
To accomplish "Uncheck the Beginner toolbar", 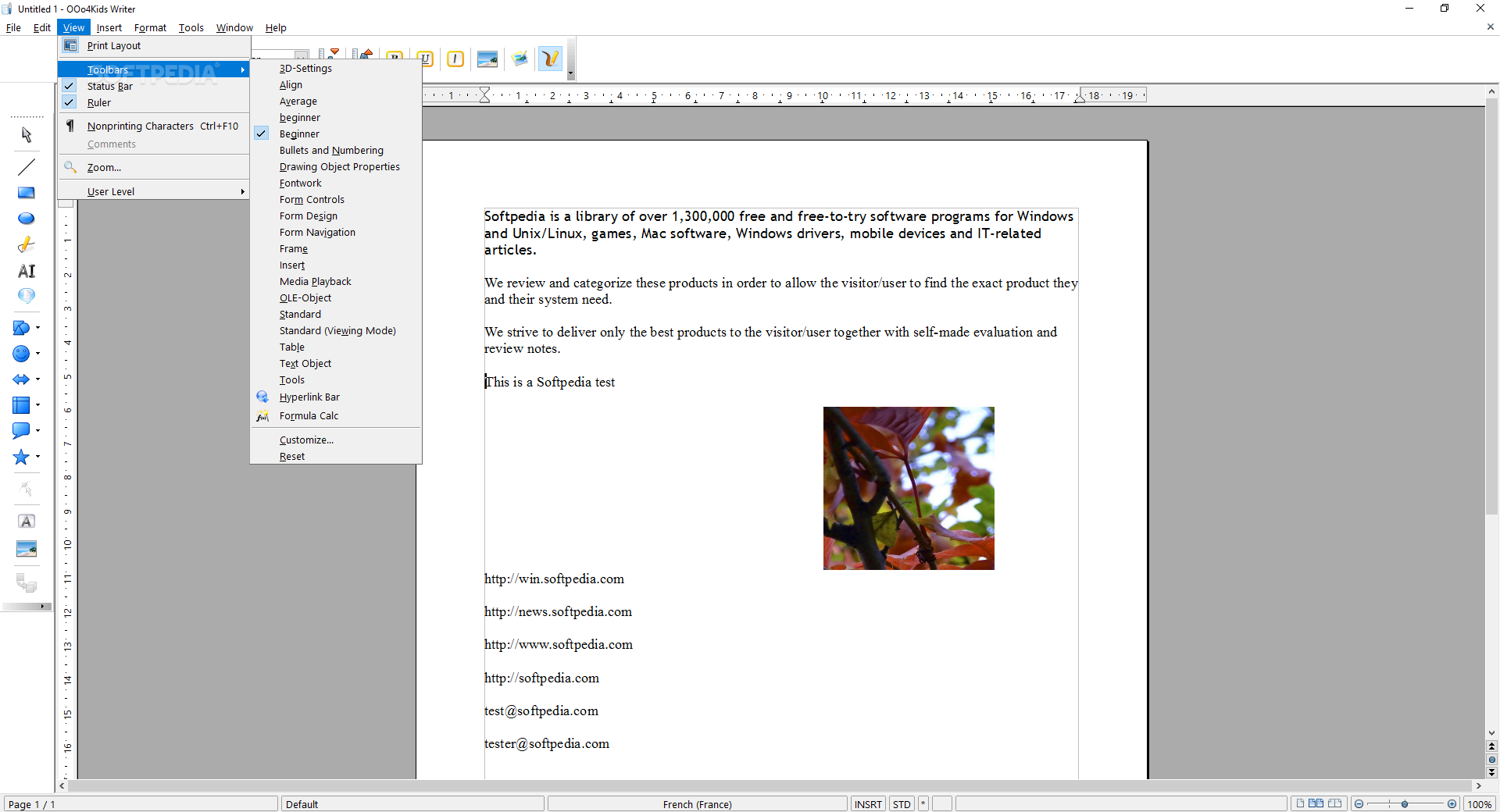I will (x=336, y=134).
